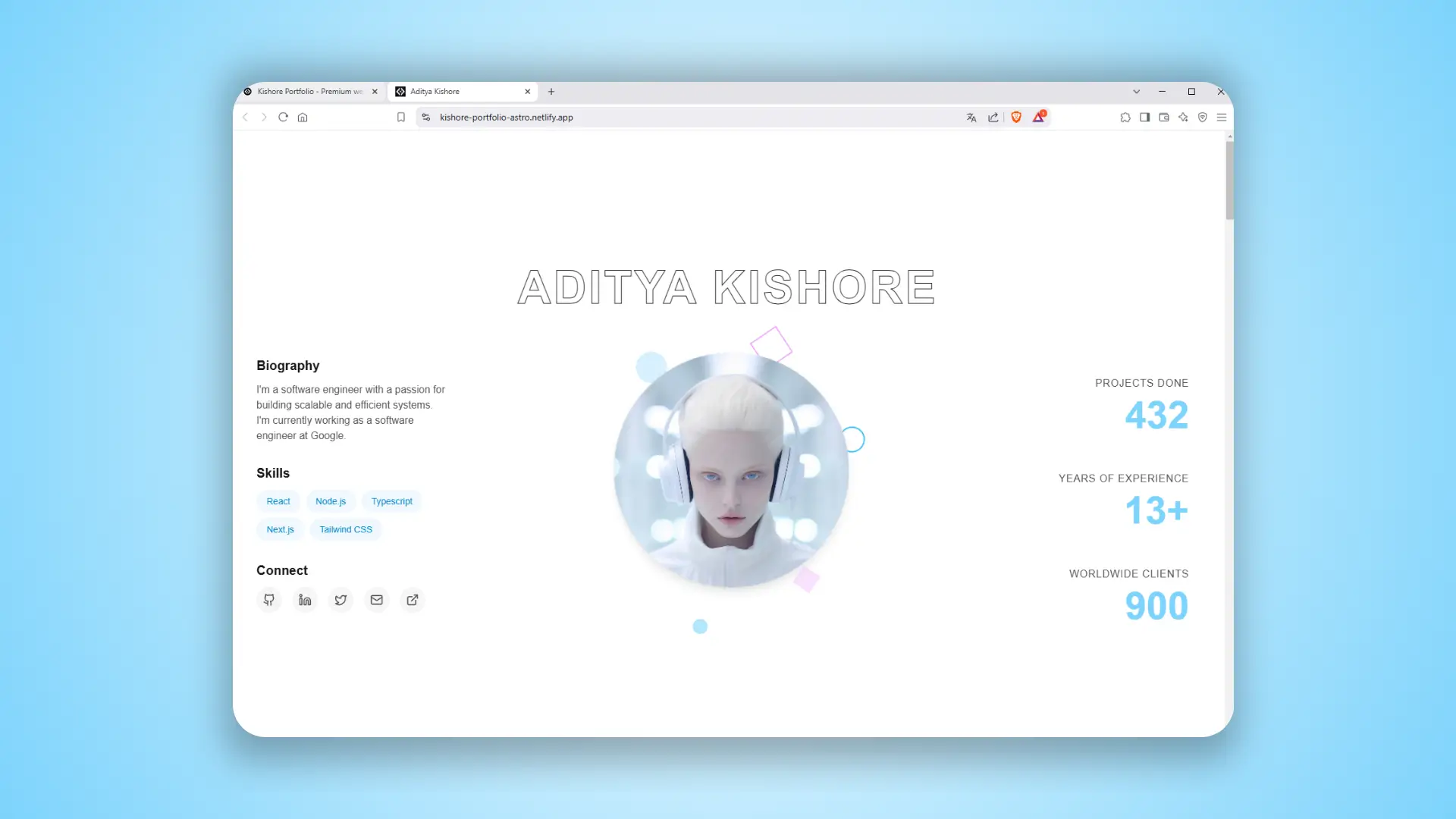Close the Kishore Portfolio Premium tab
This screenshot has width=1456, height=819.
tap(375, 92)
